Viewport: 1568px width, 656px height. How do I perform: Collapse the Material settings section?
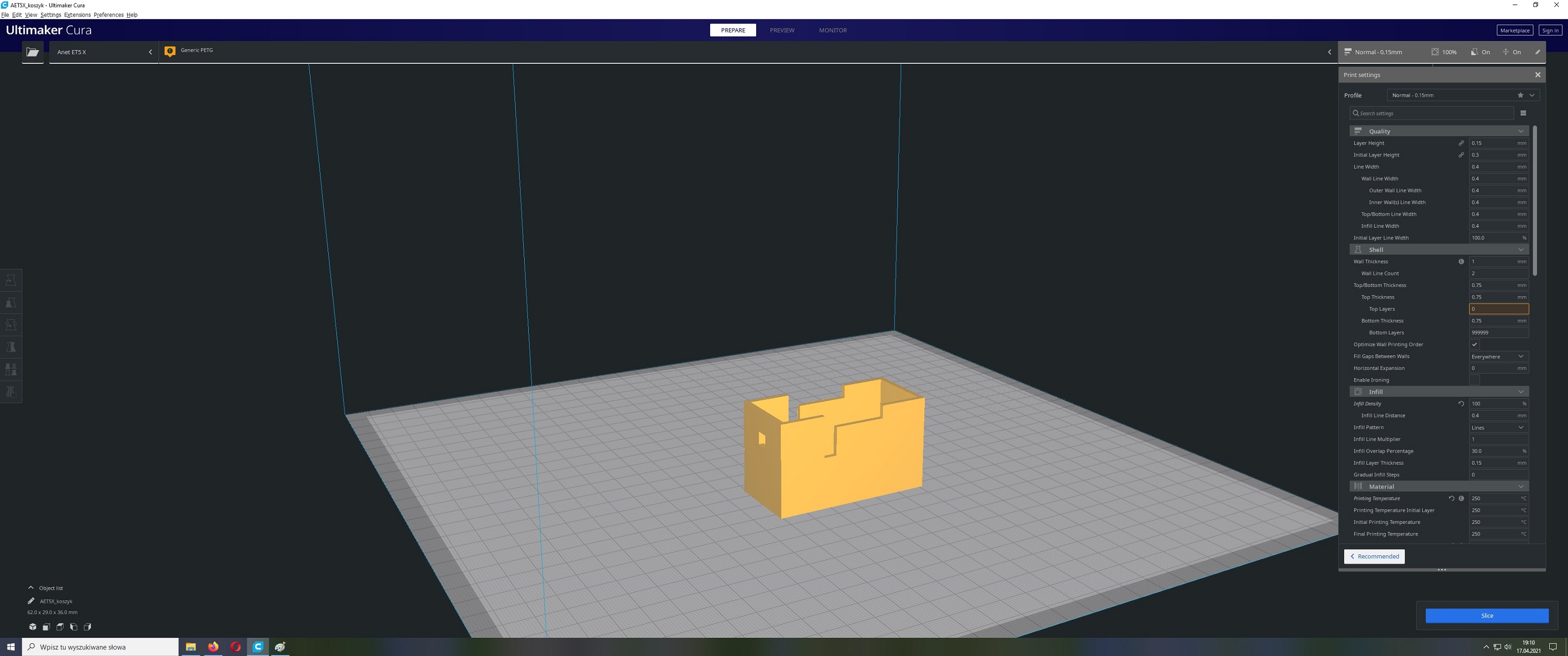[x=1439, y=487]
